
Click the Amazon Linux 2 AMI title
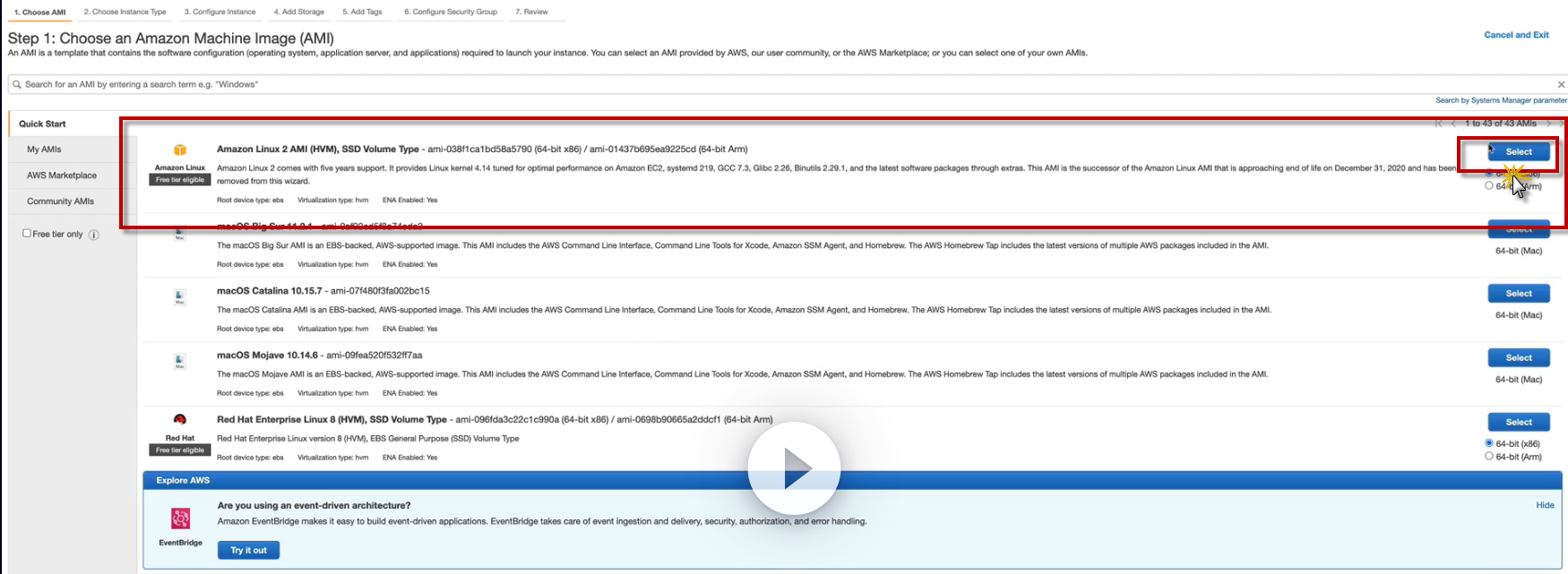pyautogui.click(x=318, y=150)
